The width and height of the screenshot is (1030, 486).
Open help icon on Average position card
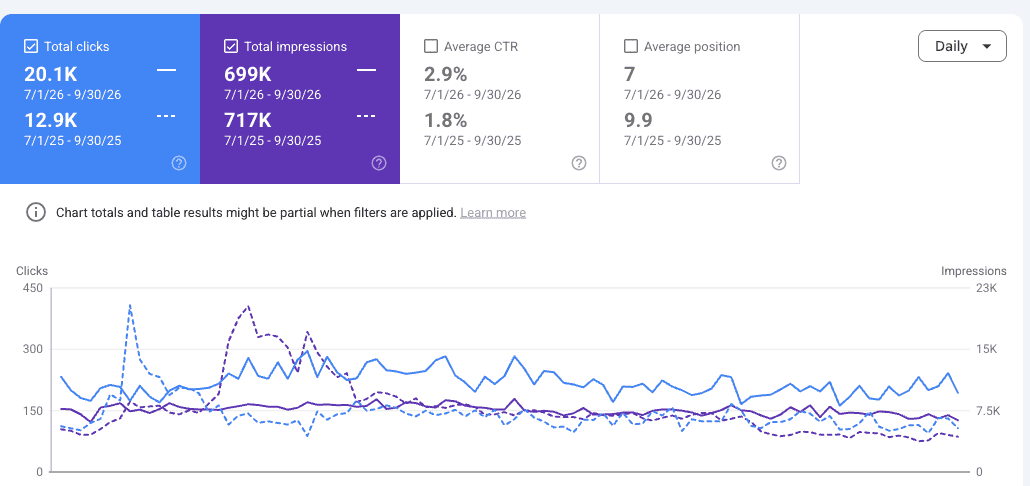pos(778,164)
